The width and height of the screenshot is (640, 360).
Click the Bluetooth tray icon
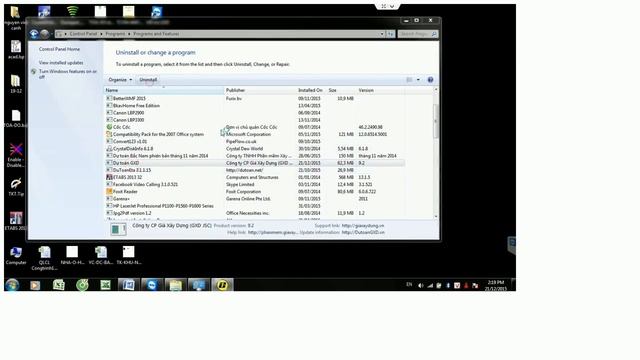pyautogui.click(x=448, y=286)
